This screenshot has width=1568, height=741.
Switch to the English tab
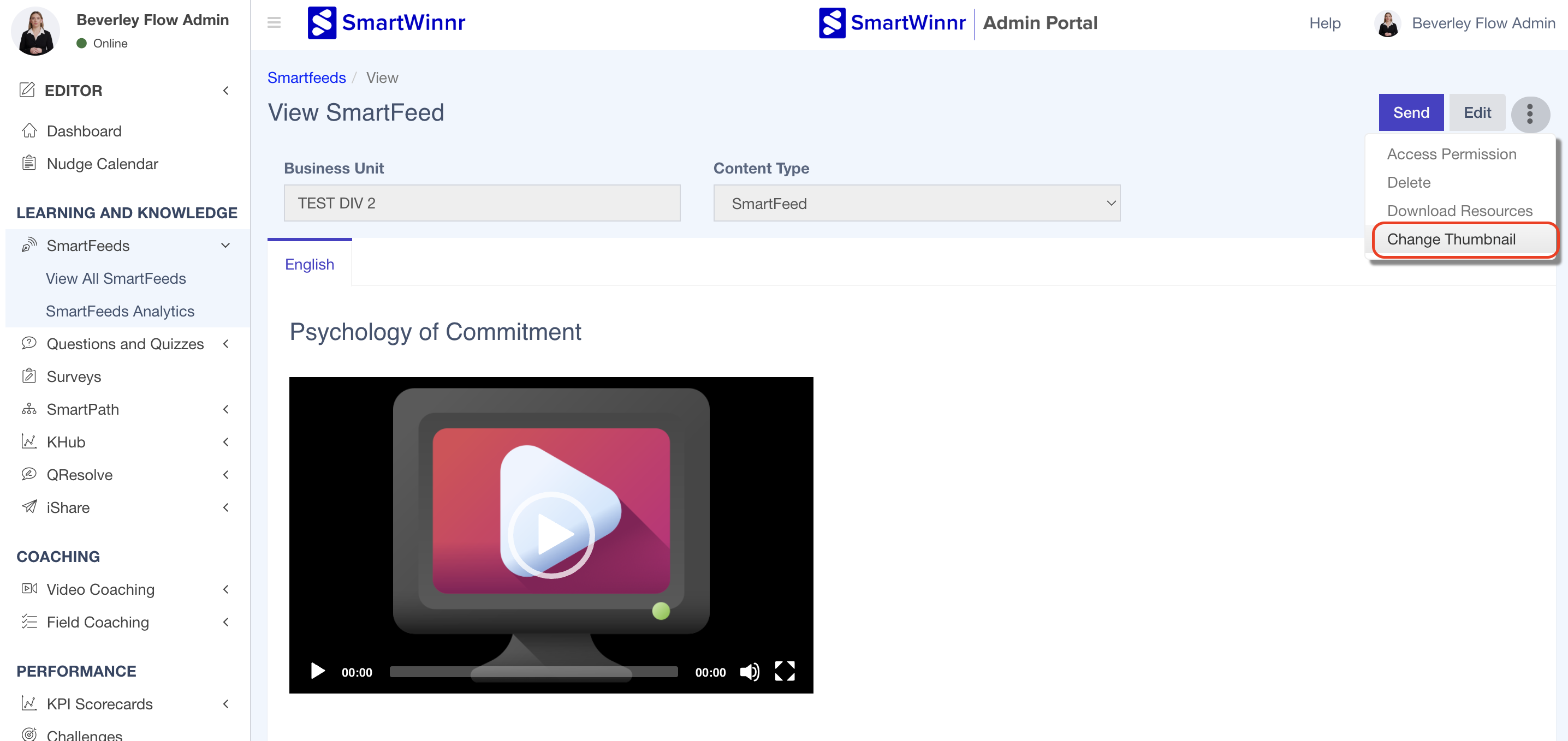[x=309, y=264]
